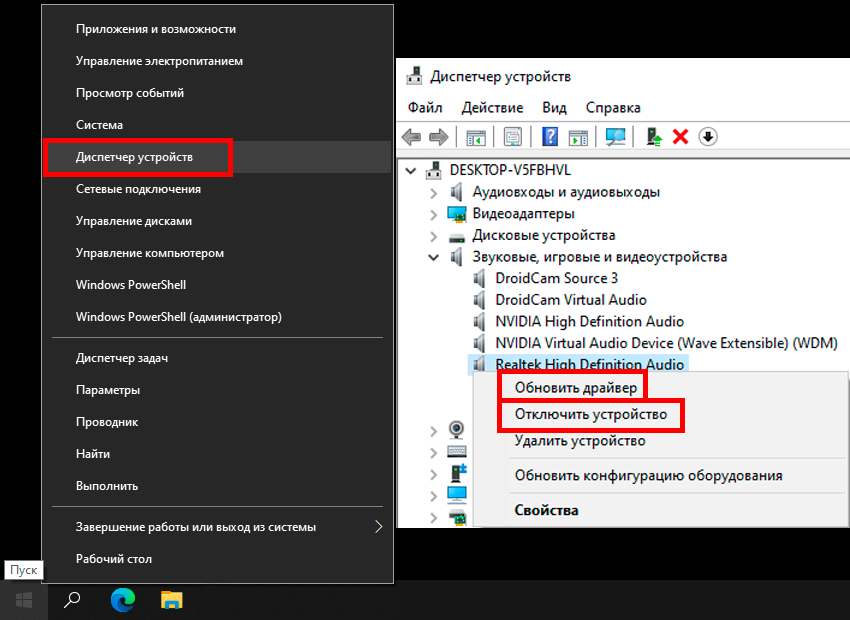The image size is (850, 620).
Task: Click the blue question mark help icon
Action: [550, 137]
